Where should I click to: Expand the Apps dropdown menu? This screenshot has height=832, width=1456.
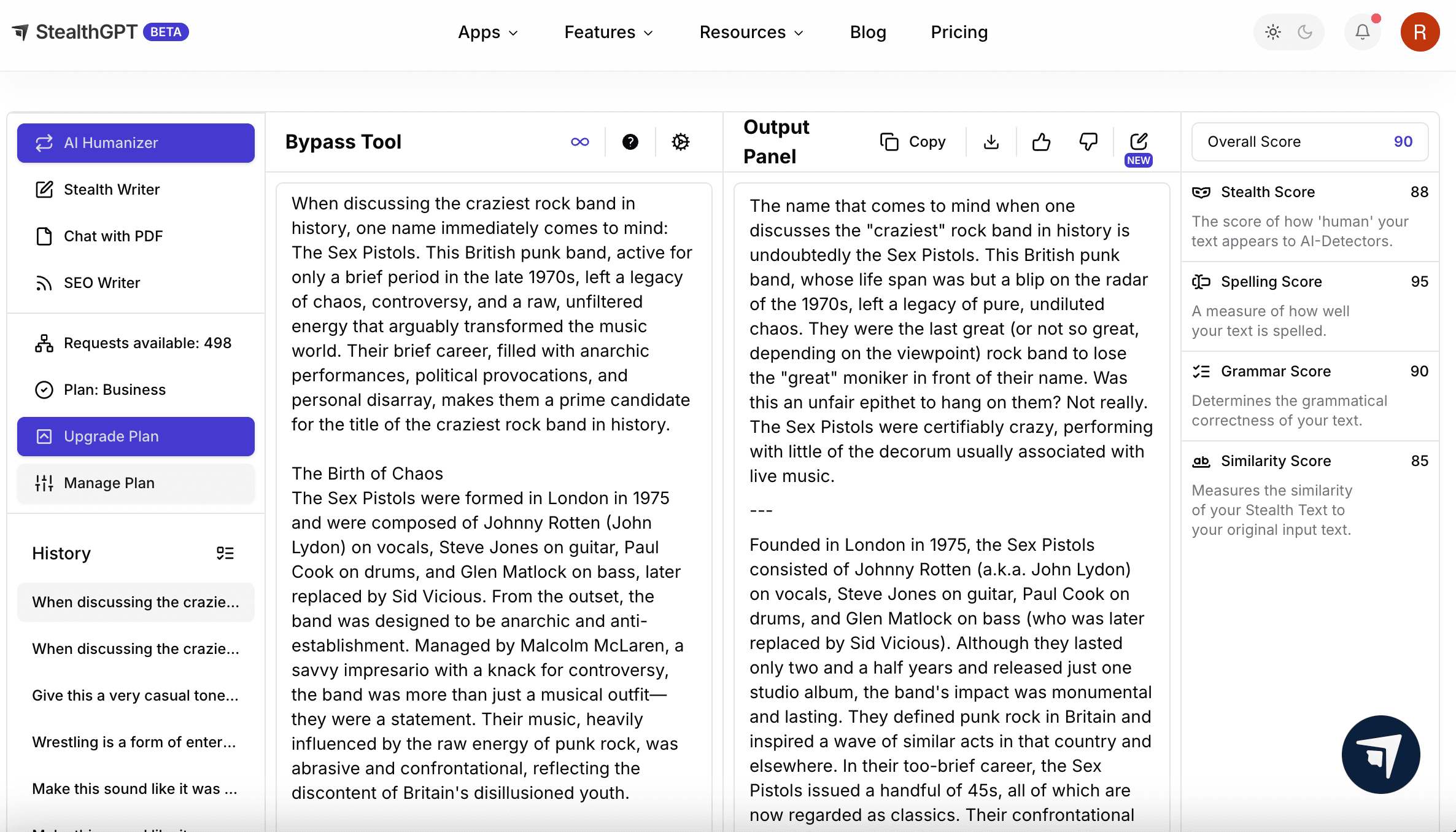pyautogui.click(x=488, y=32)
